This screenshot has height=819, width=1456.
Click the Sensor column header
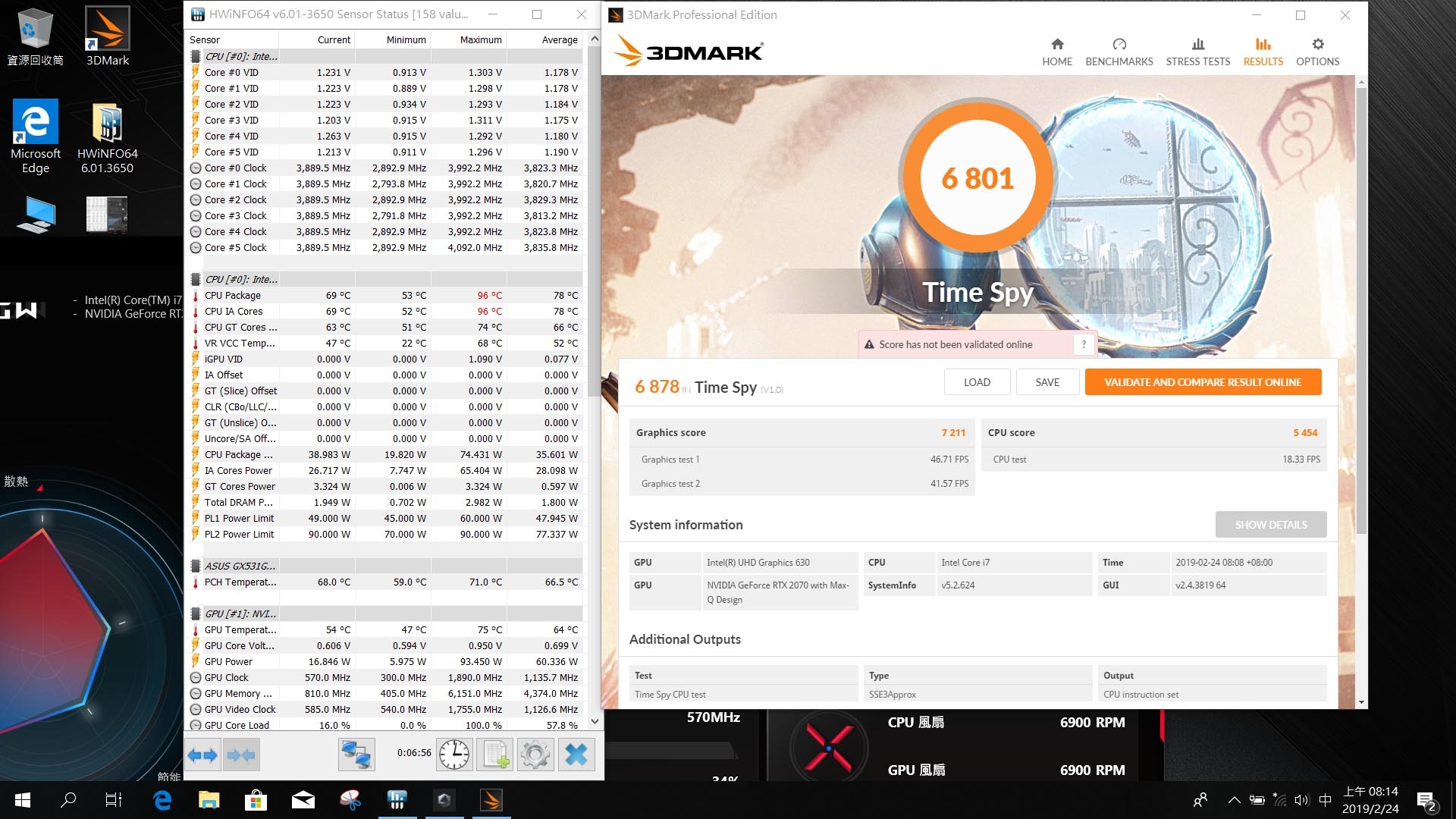click(x=232, y=39)
